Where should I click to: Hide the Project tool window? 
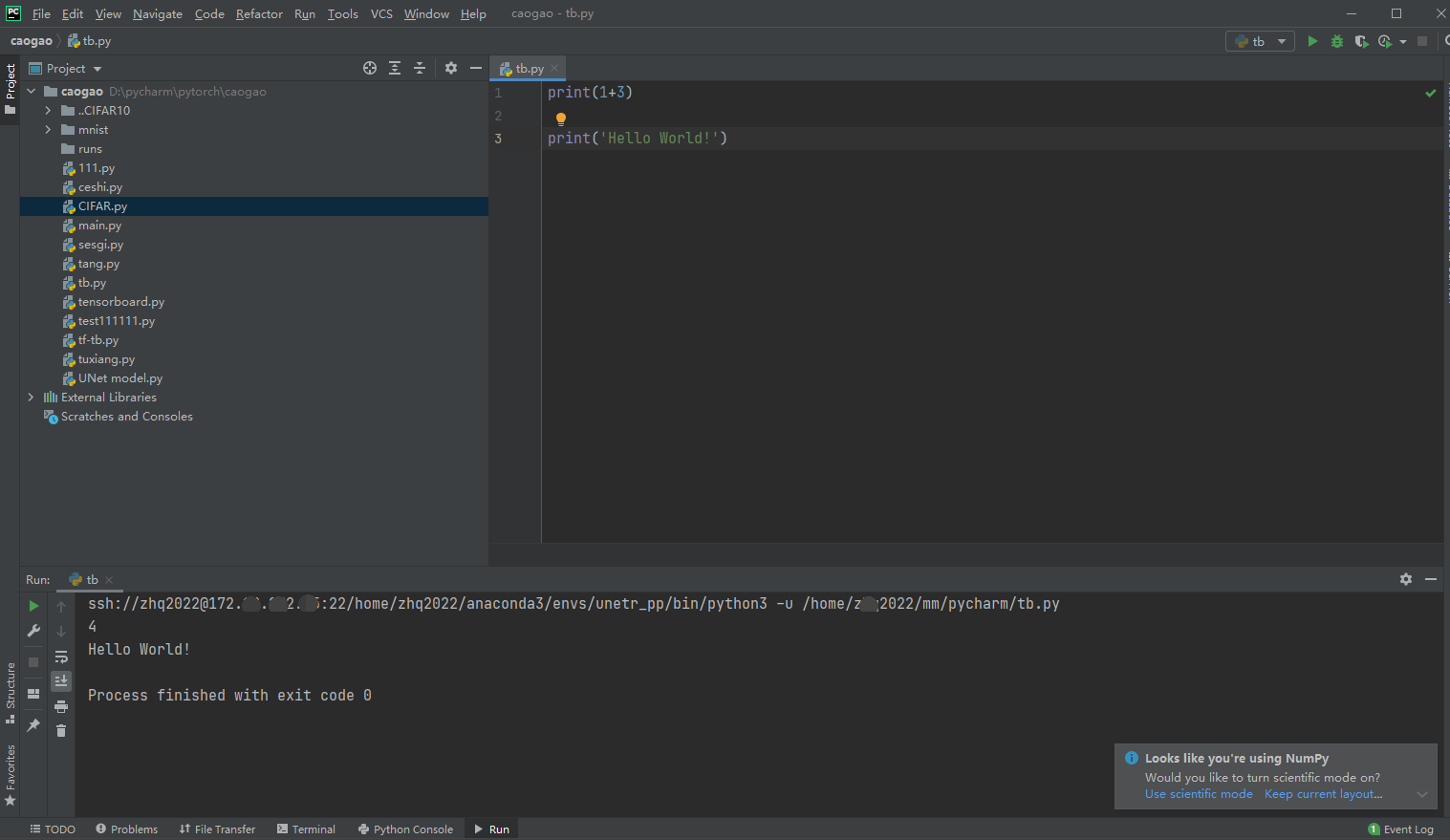click(476, 68)
